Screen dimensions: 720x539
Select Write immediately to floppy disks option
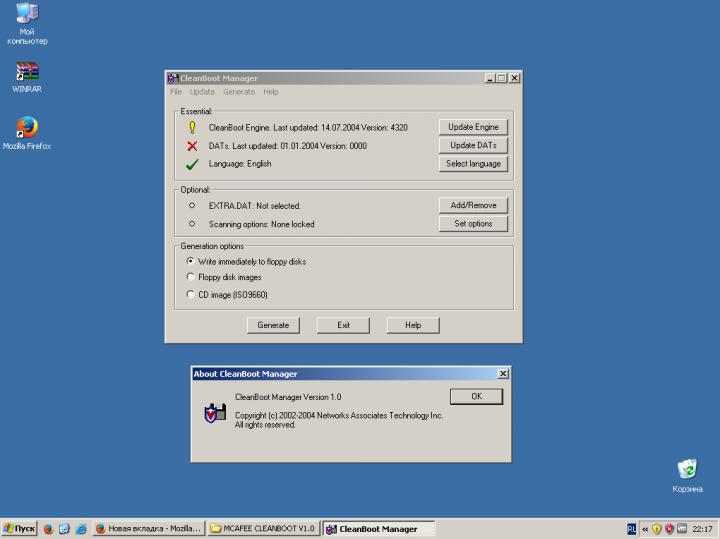click(x=191, y=261)
